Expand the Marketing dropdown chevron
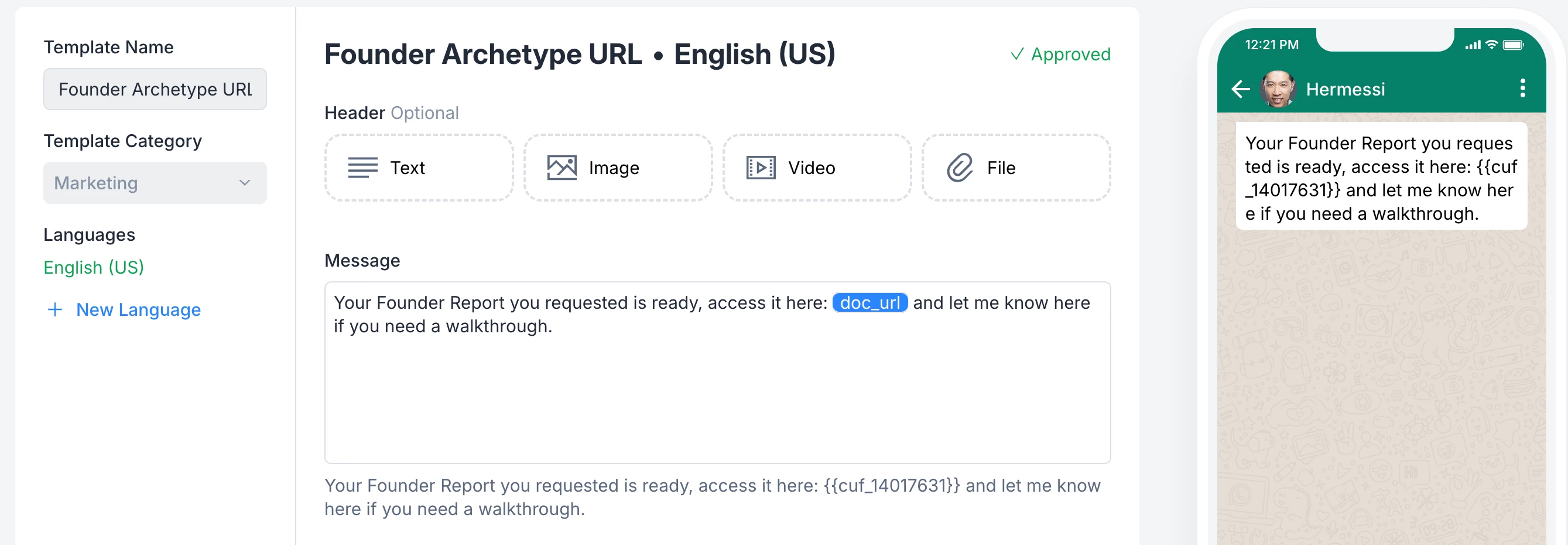1568x545 pixels. (x=245, y=183)
